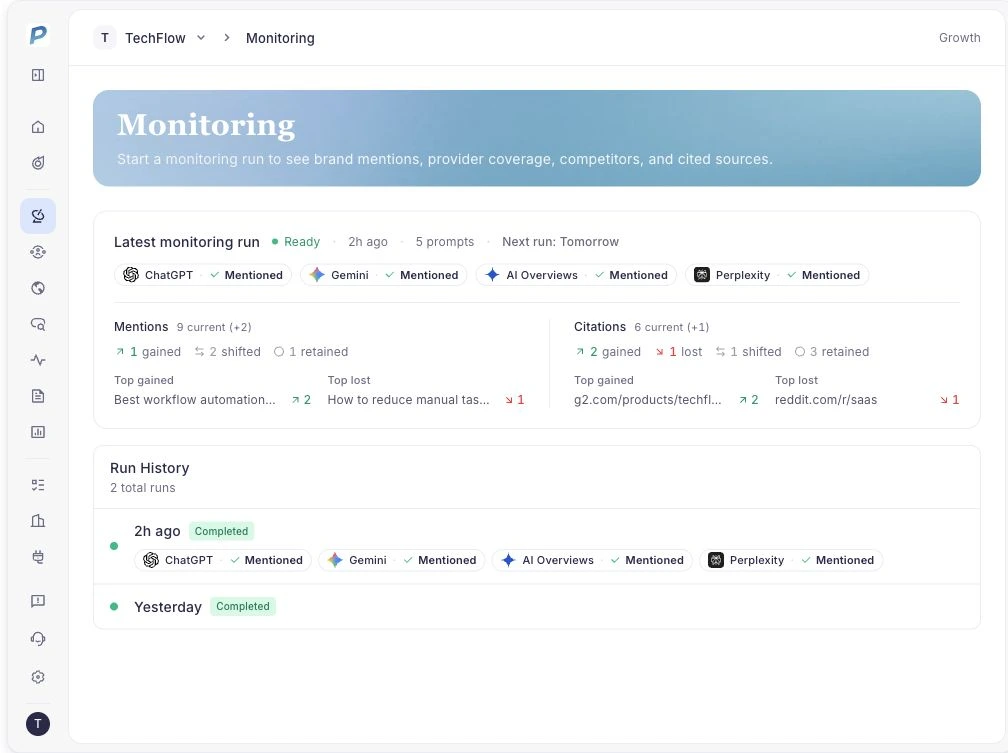Image resolution: width=1008 pixels, height=753 pixels.
Task: Click 'Mentions 9 current (+2)' heading
Action: click(183, 327)
